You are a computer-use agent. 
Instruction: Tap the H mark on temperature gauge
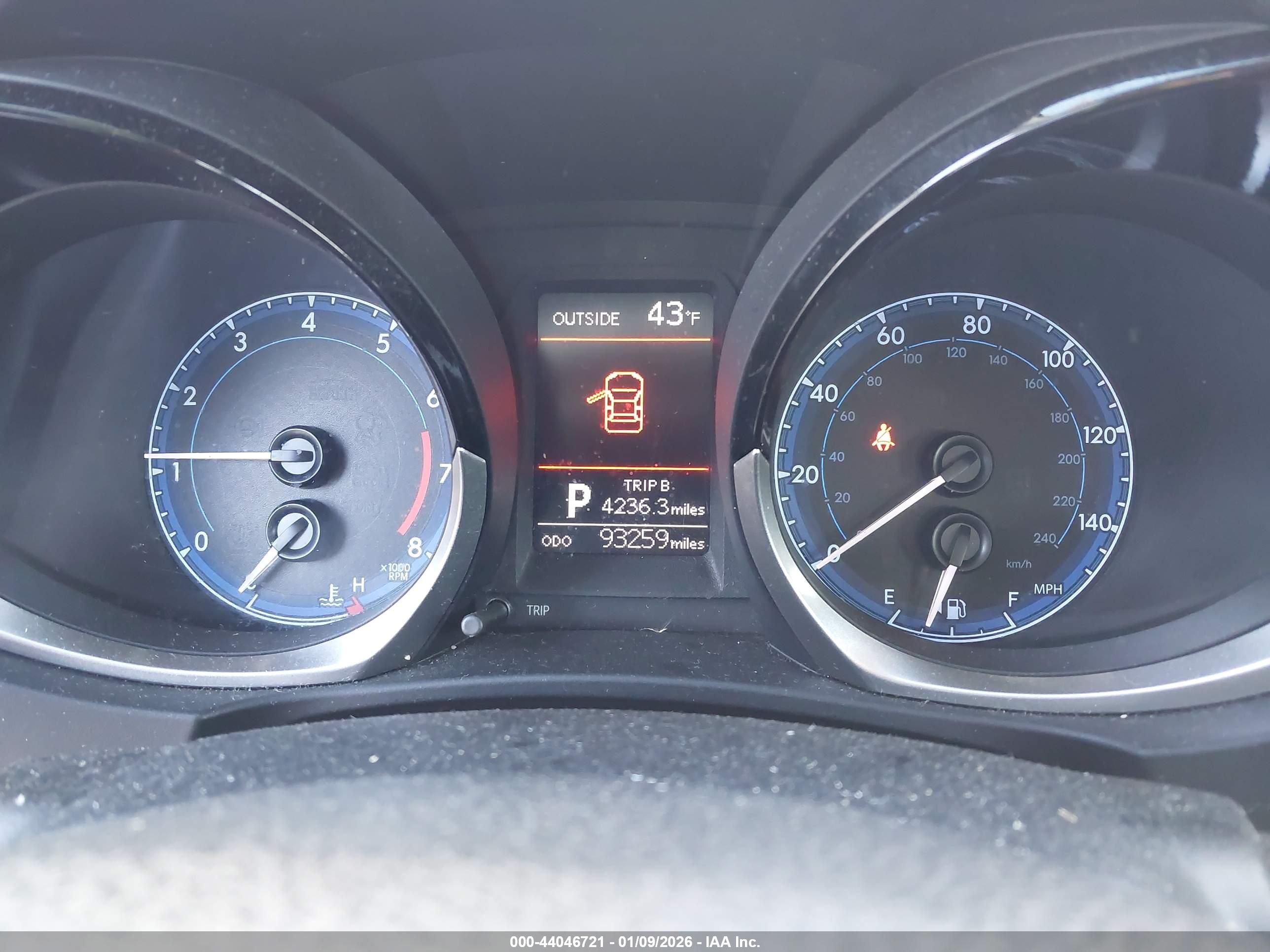click(358, 585)
